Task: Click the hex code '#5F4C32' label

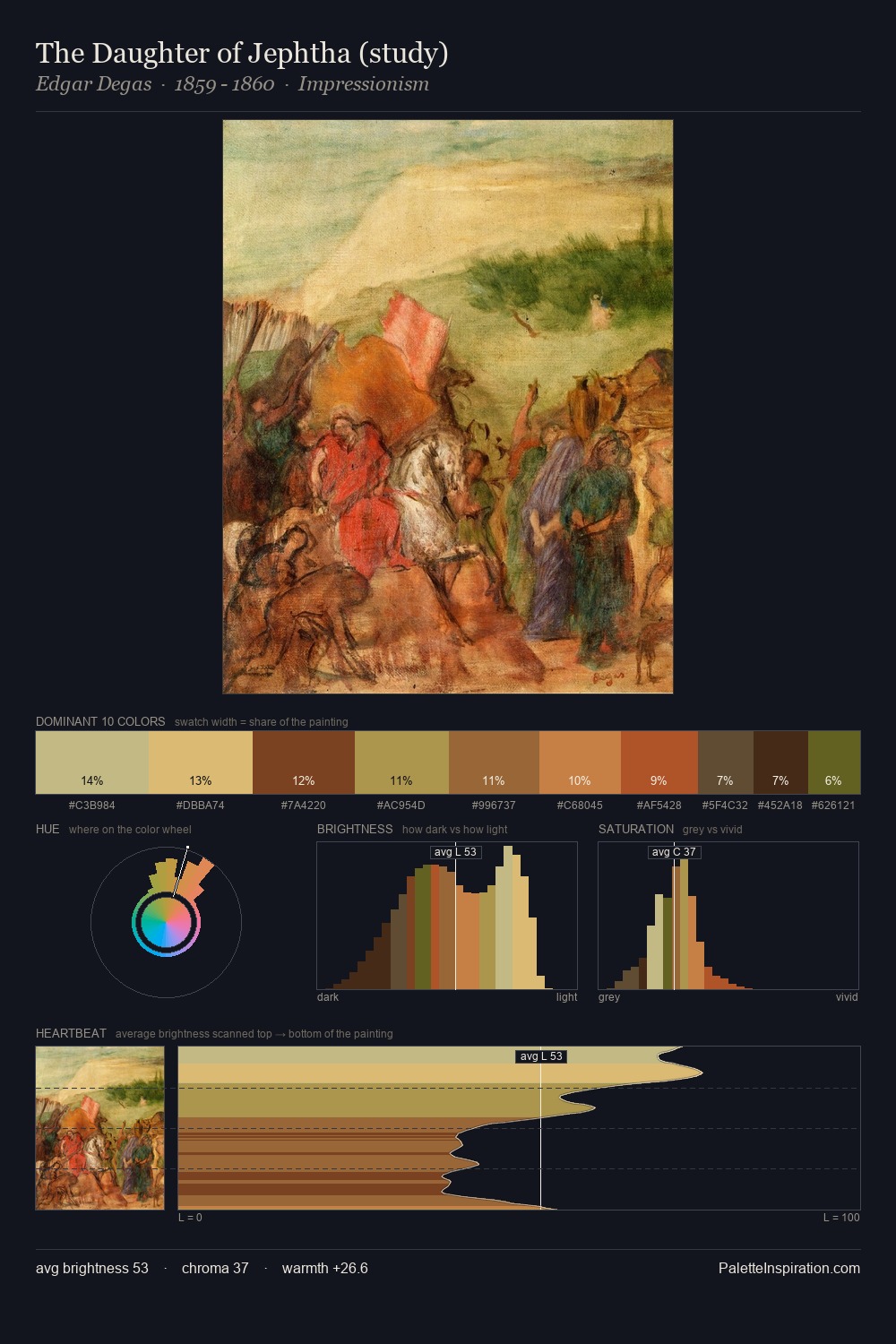Action: point(725,806)
